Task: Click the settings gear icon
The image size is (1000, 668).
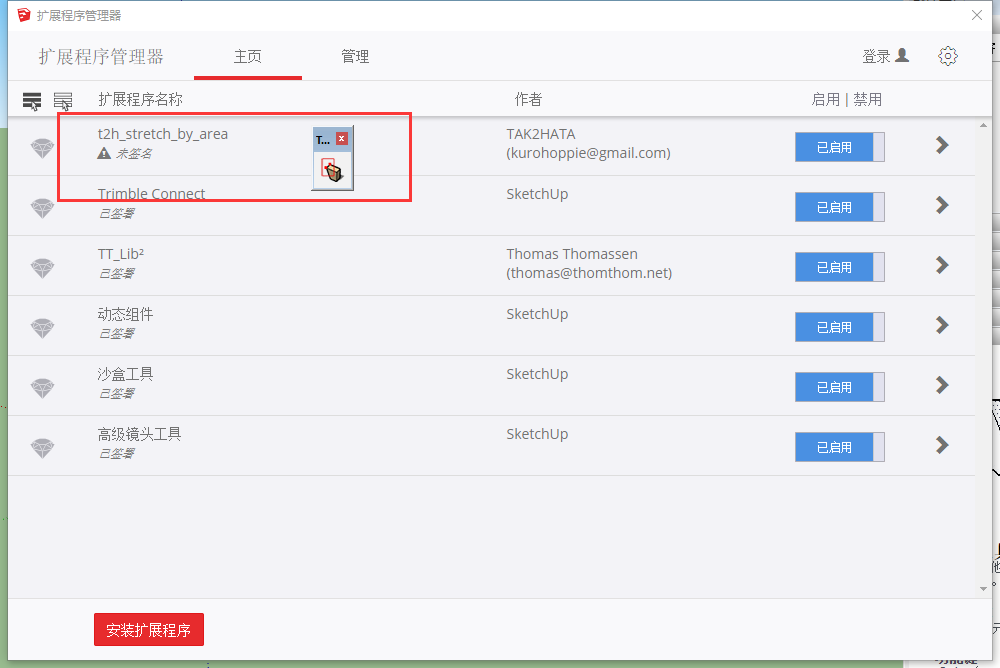Action: tap(948, 56)
